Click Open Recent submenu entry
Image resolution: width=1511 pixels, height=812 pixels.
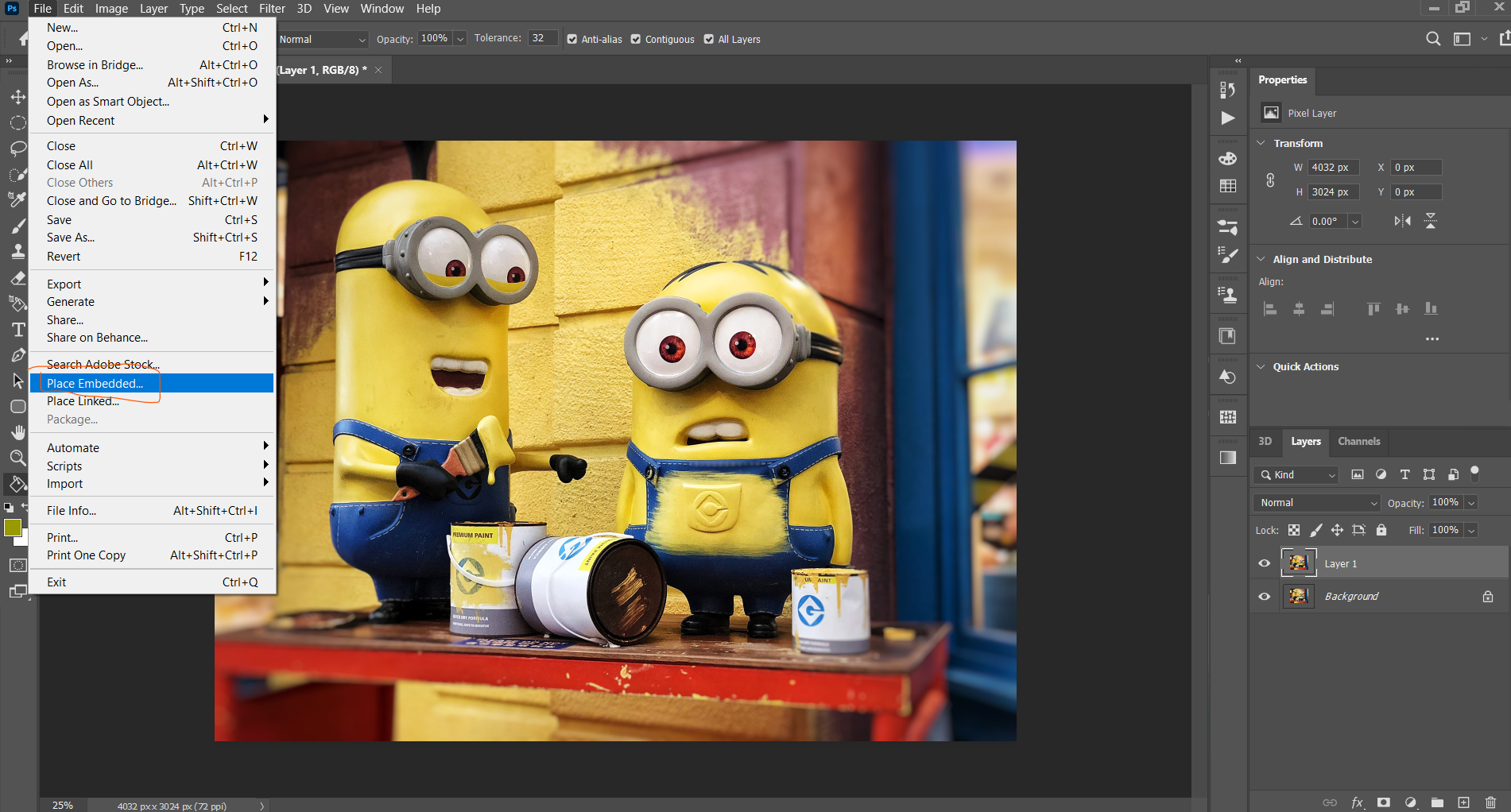152,120
